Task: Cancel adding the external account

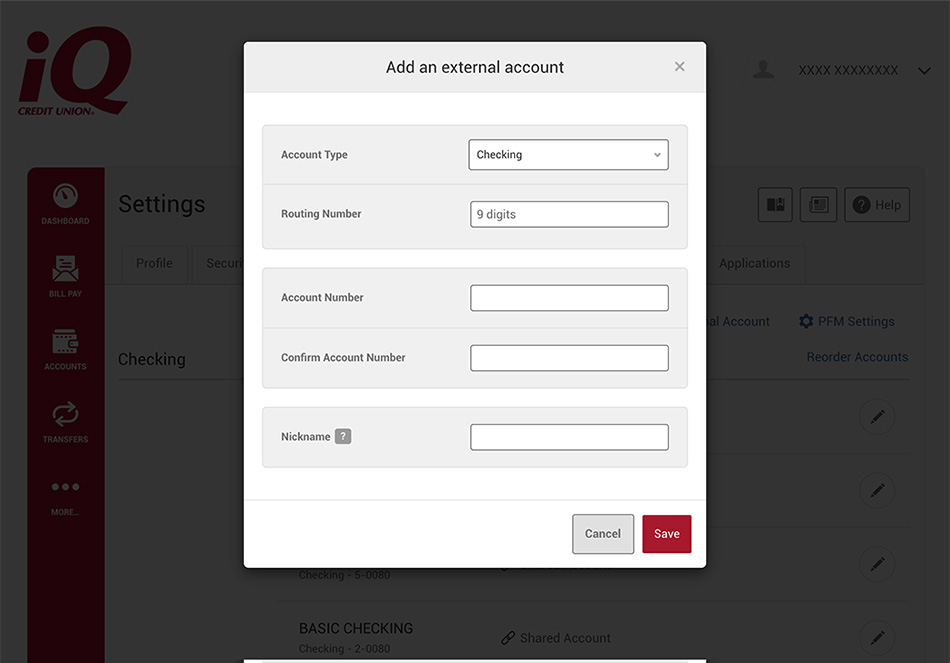Action: [x=603, y=533]
